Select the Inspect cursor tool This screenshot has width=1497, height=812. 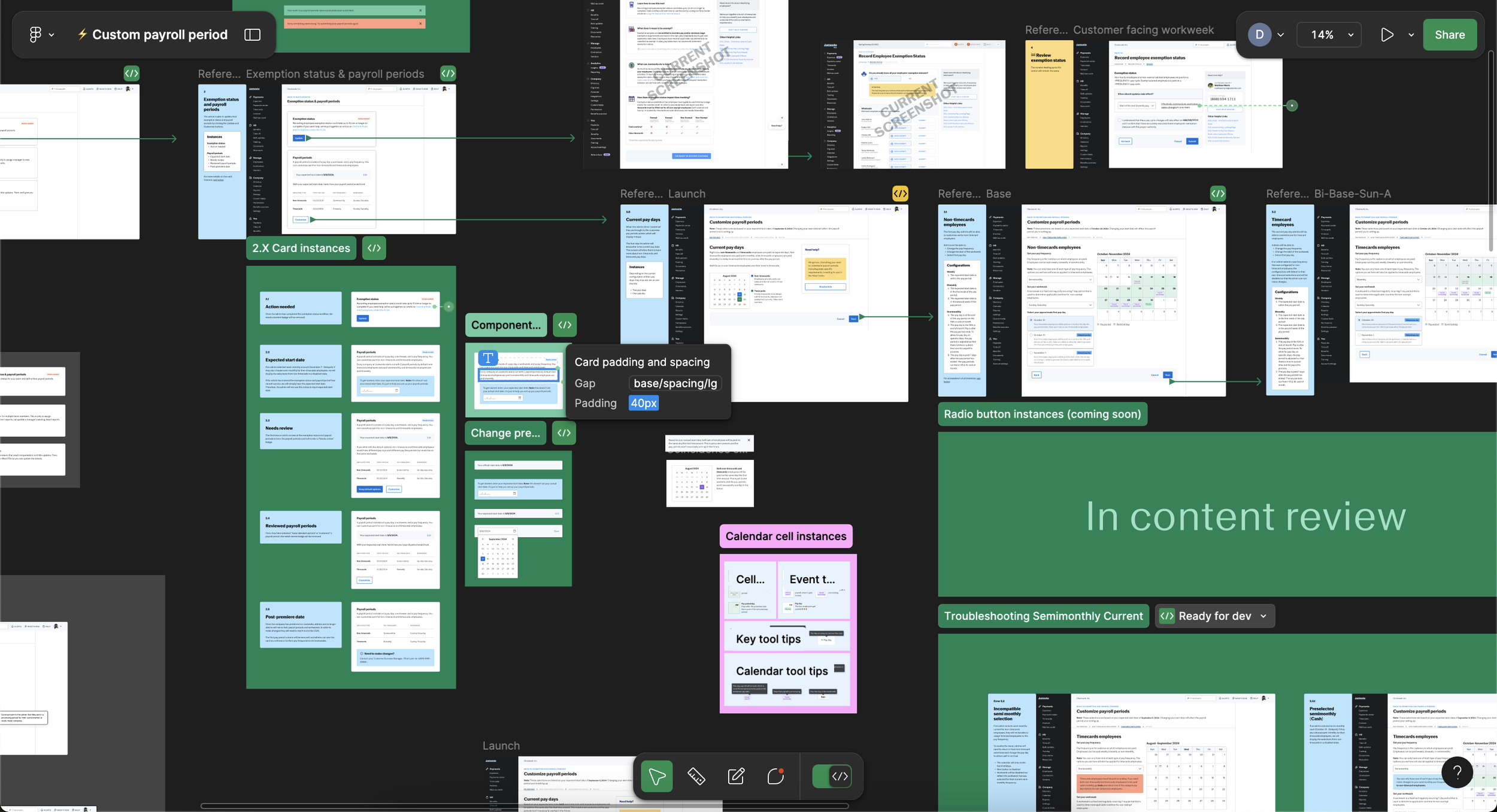pyautogui.click(x=657, y=777)
